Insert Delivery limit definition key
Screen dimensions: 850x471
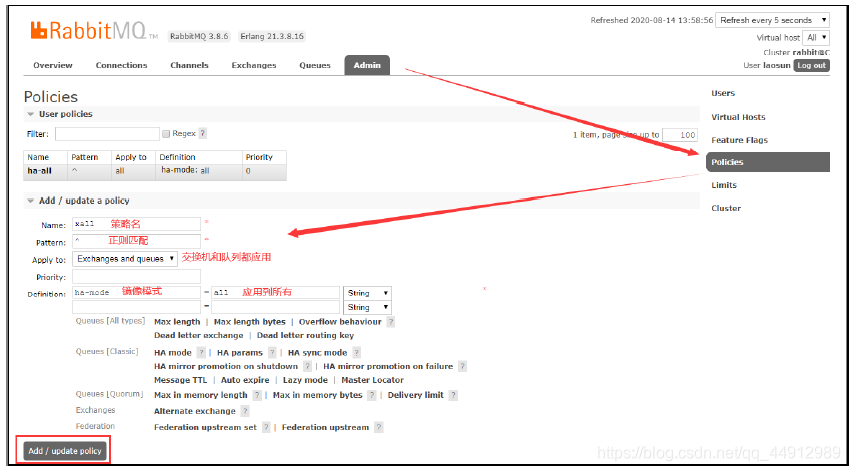(x=415, y=395)
